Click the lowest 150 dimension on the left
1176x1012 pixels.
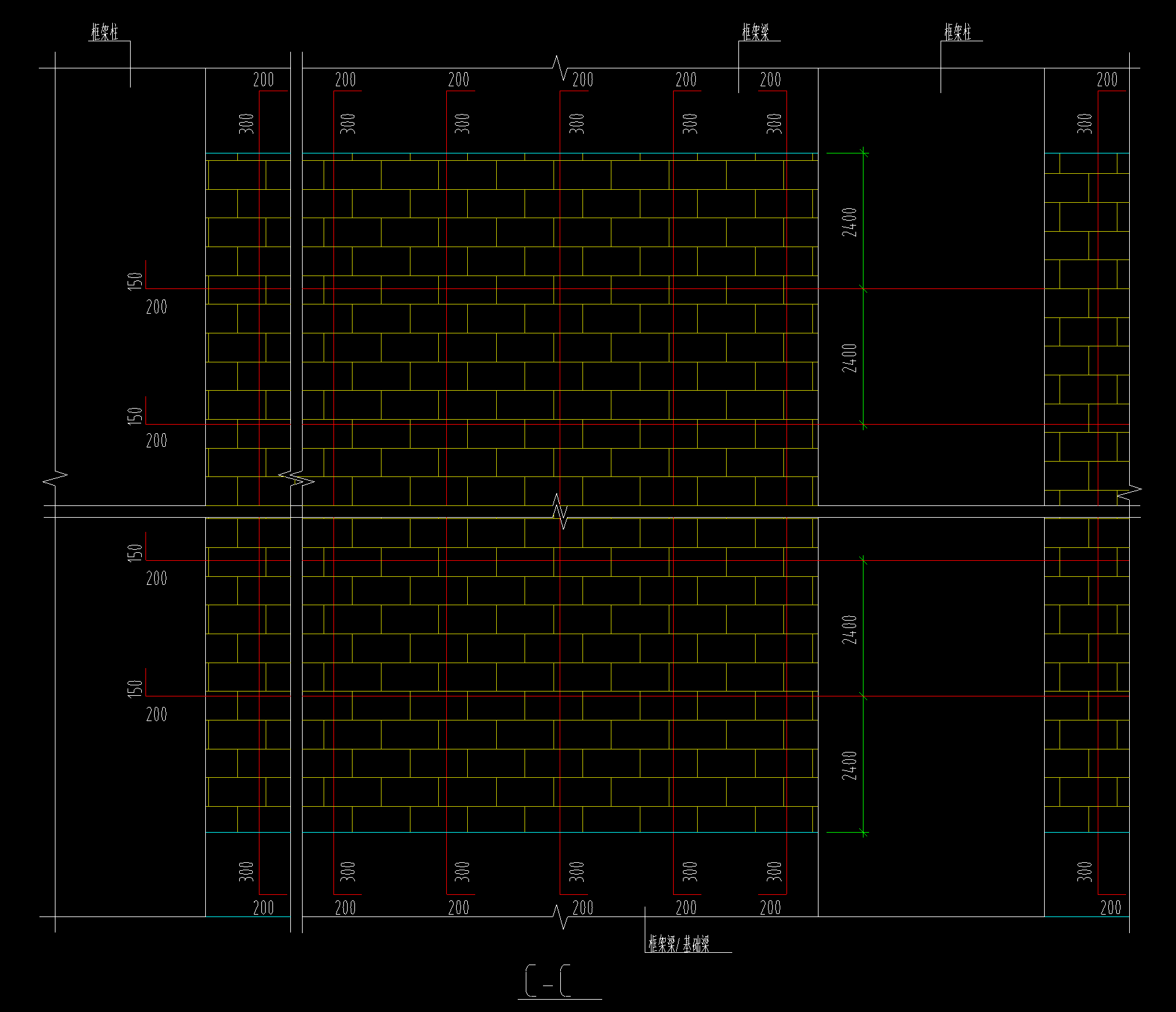(x=135, y=688)
